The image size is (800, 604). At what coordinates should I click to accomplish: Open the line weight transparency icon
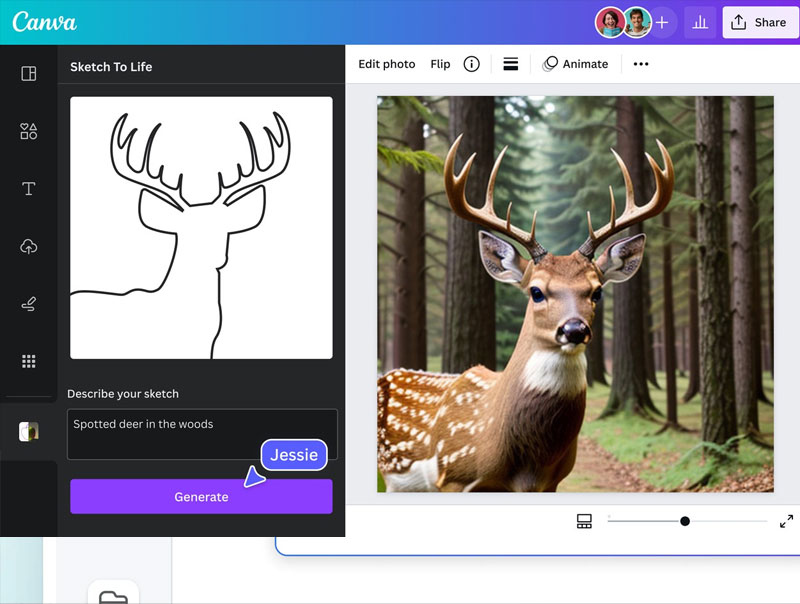511,64
